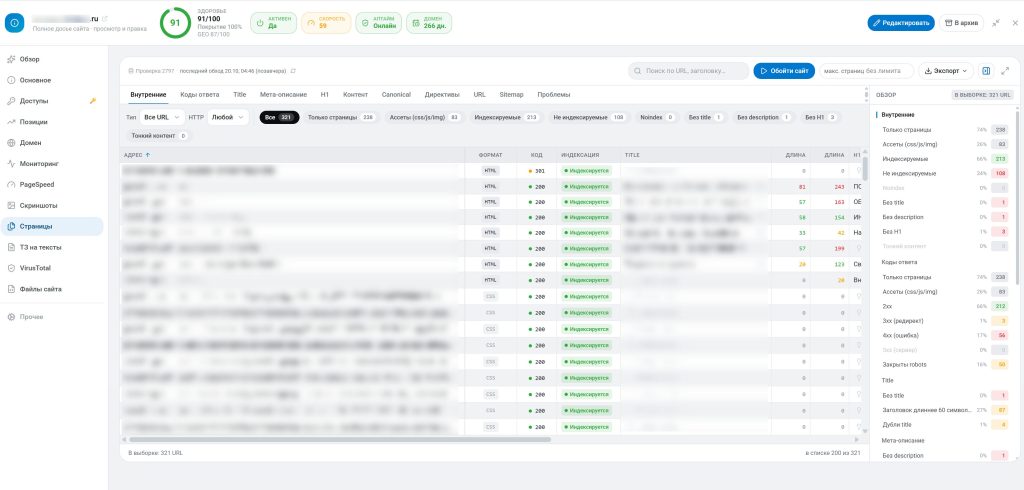
Task: Click the magnifier icon in search field
Action: pos(637,71)
